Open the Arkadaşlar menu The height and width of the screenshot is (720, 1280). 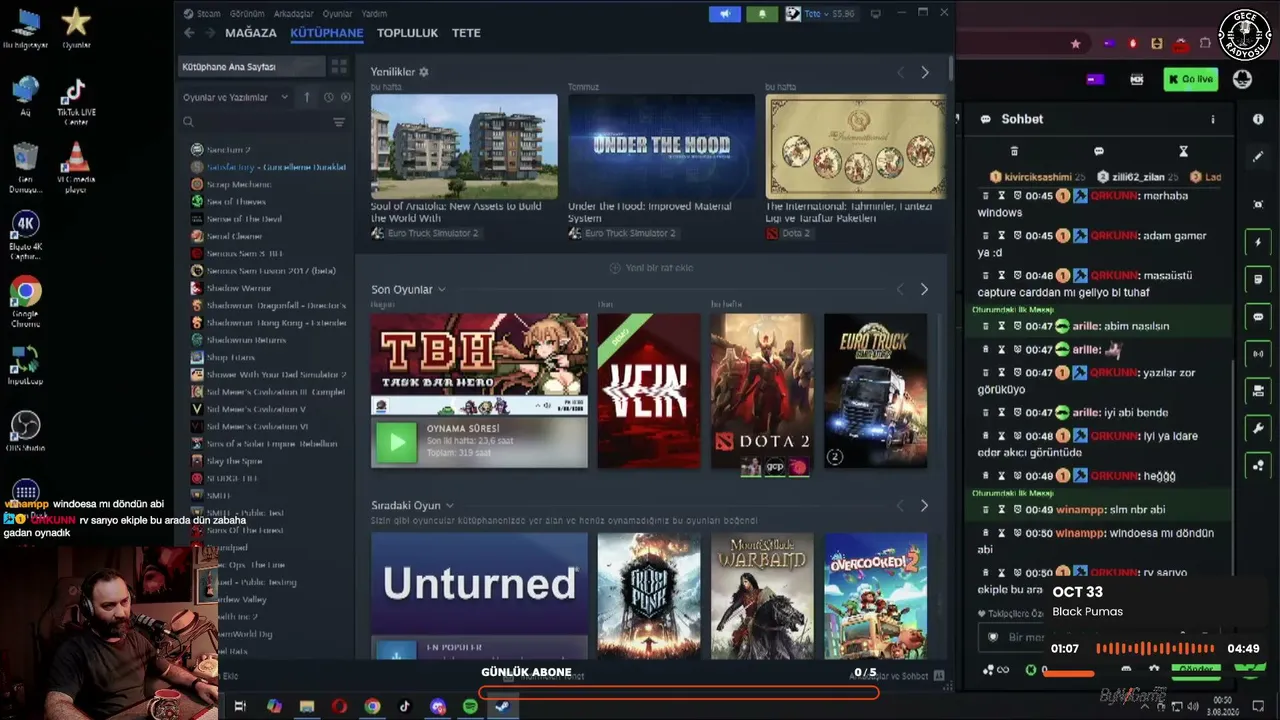coord(294,14)
